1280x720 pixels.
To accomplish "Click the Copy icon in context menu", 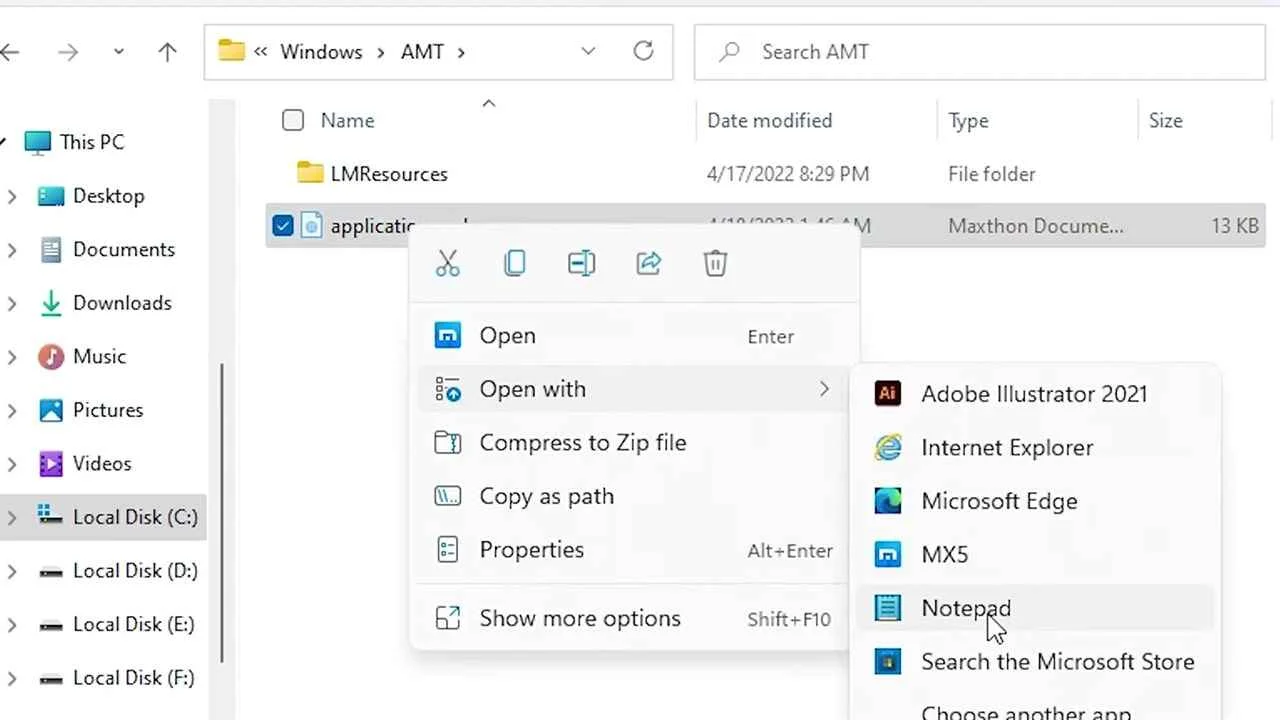I will (x=514, y=263).
